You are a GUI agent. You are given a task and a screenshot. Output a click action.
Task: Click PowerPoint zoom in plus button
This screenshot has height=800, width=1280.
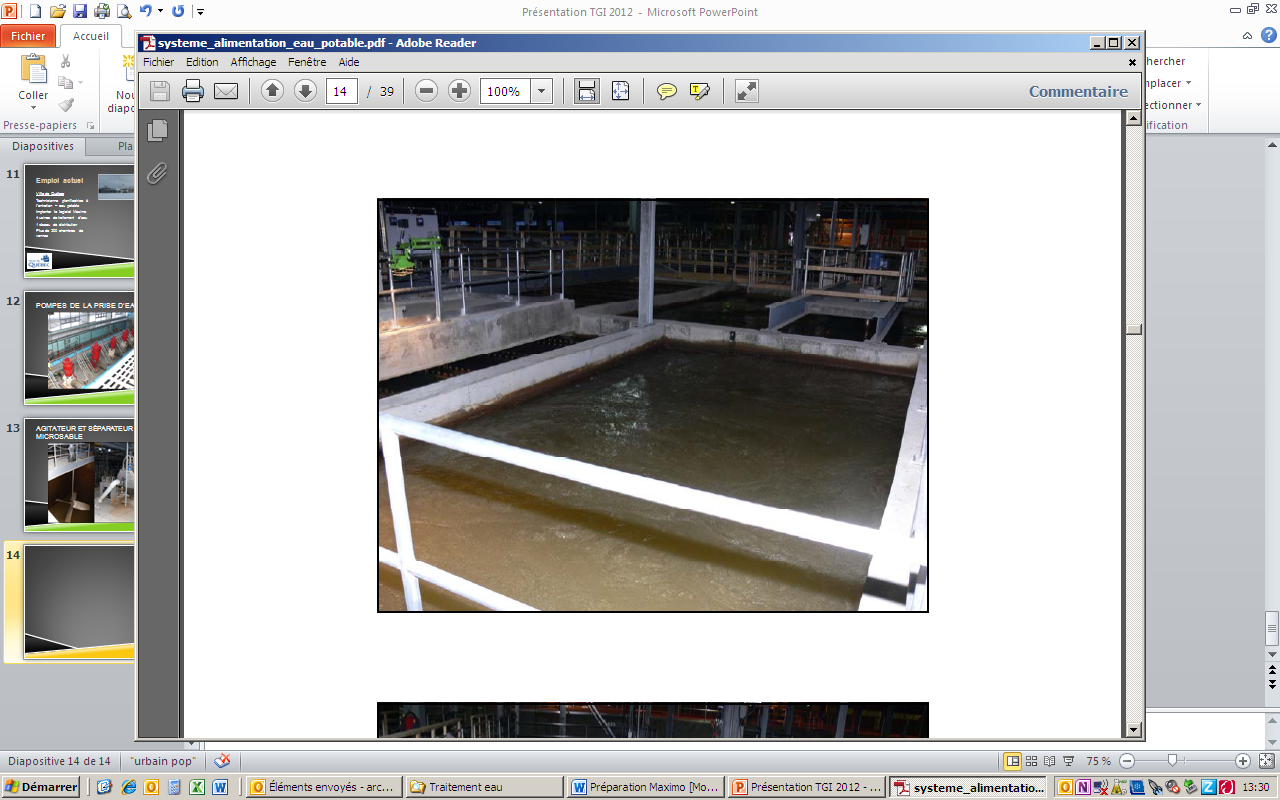(x=1243, y=761)
